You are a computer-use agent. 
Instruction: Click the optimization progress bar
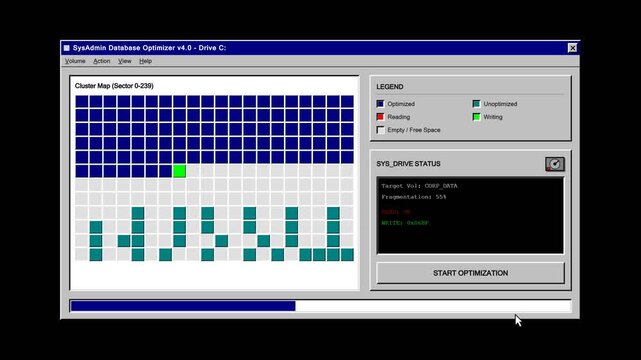pyautogui.click(x=320, y=306)
